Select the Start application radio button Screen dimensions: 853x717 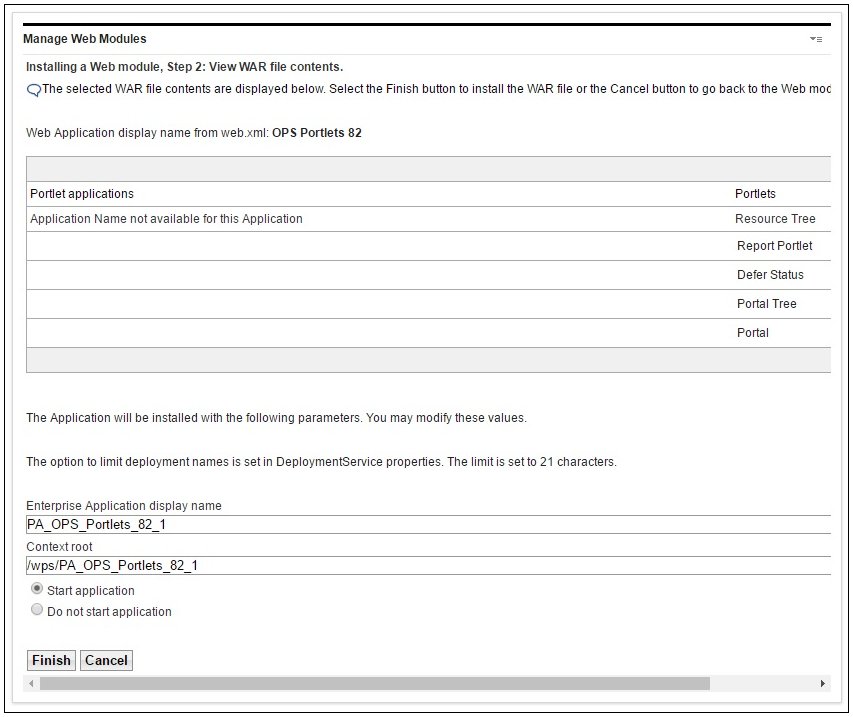click(36, 589)
